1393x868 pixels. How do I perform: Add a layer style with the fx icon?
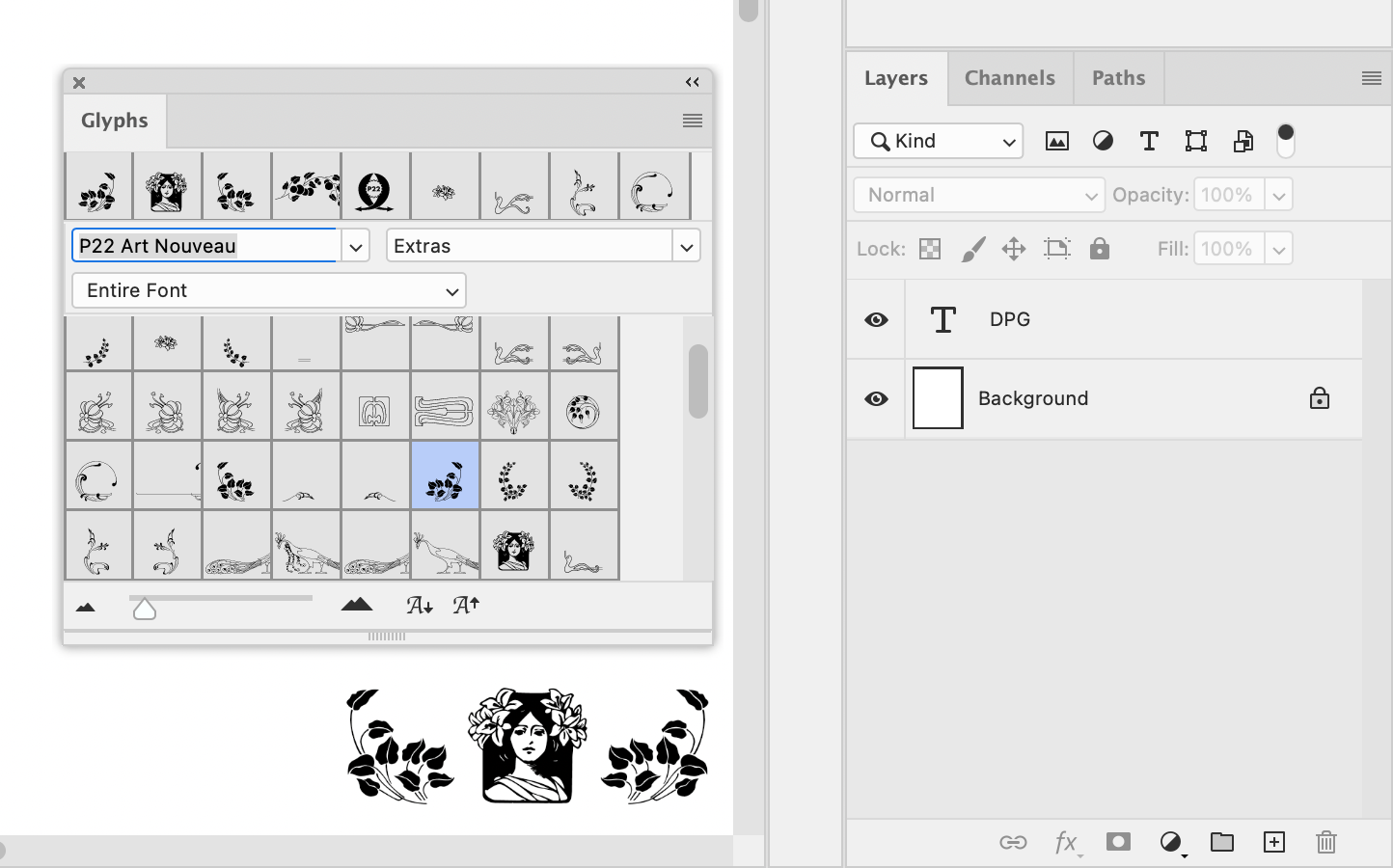click(1066, 842)
